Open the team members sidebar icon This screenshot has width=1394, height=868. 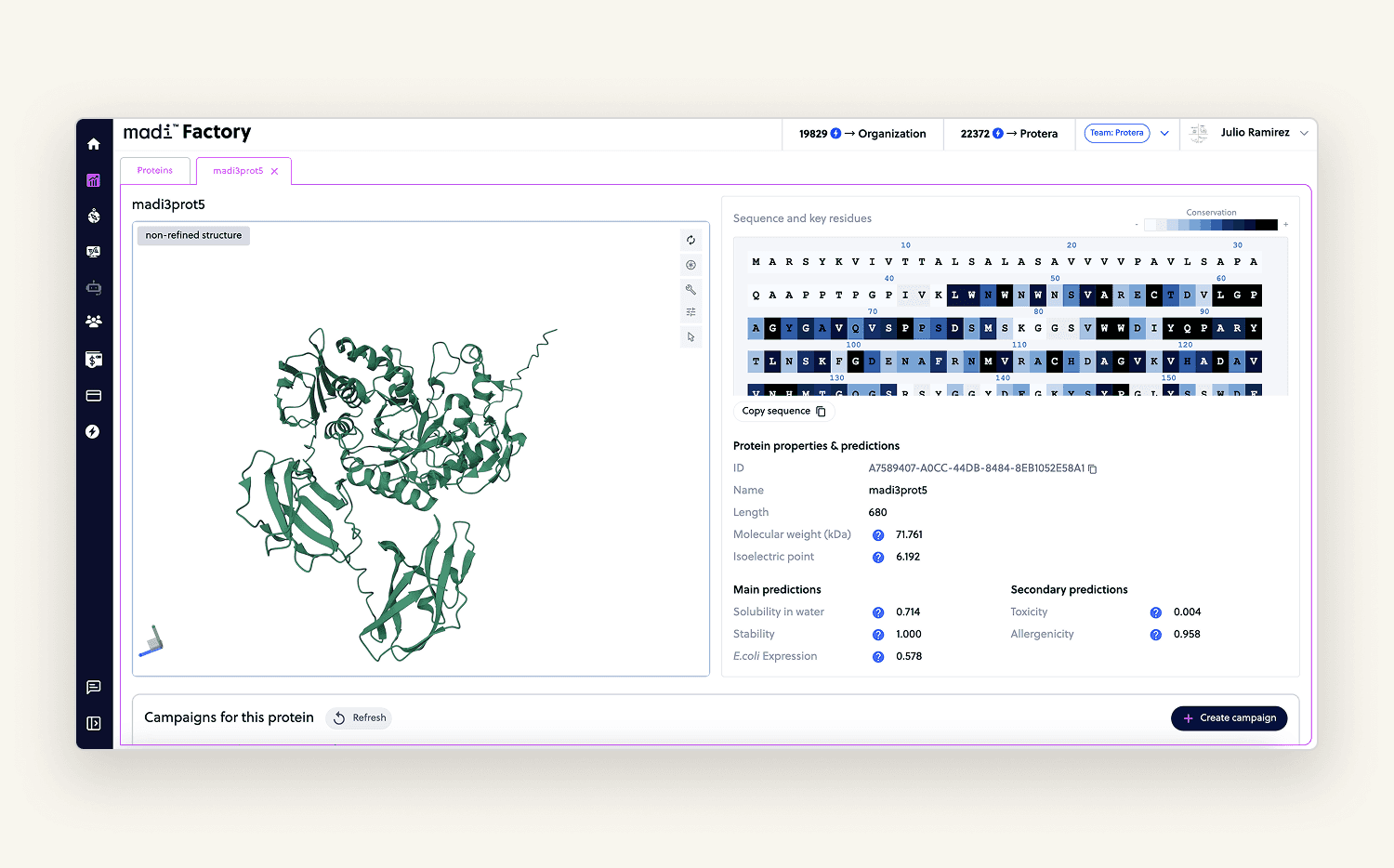(94, 322)
